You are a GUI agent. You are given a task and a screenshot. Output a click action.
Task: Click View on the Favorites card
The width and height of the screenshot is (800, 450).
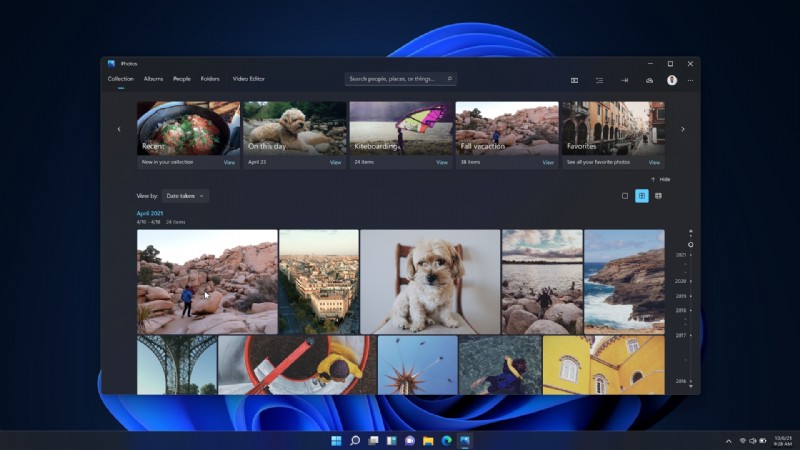(x=654, y=162)
